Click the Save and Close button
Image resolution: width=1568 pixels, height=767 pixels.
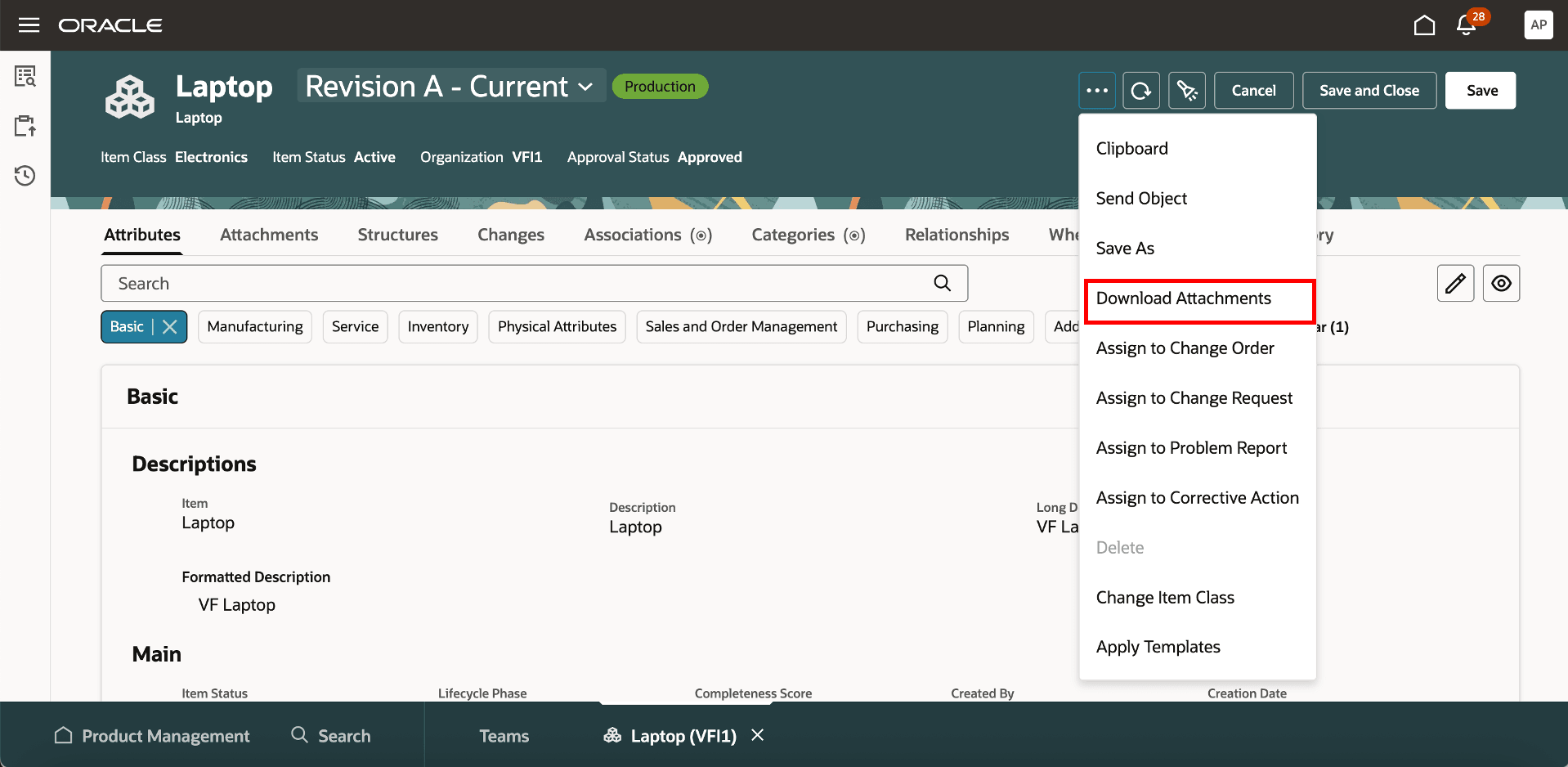(1369, 90)
